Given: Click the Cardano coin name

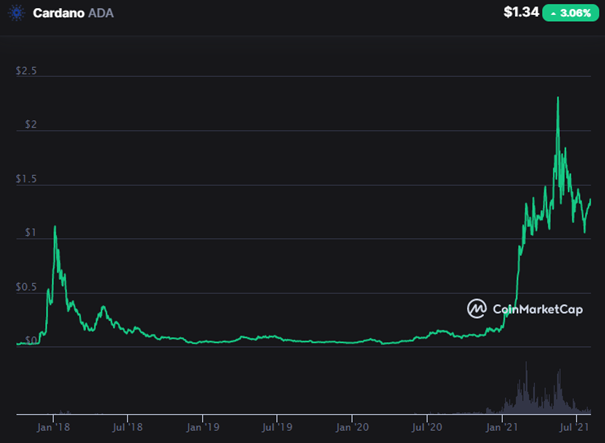Looking at the screenshot, I should coord(59,13).
